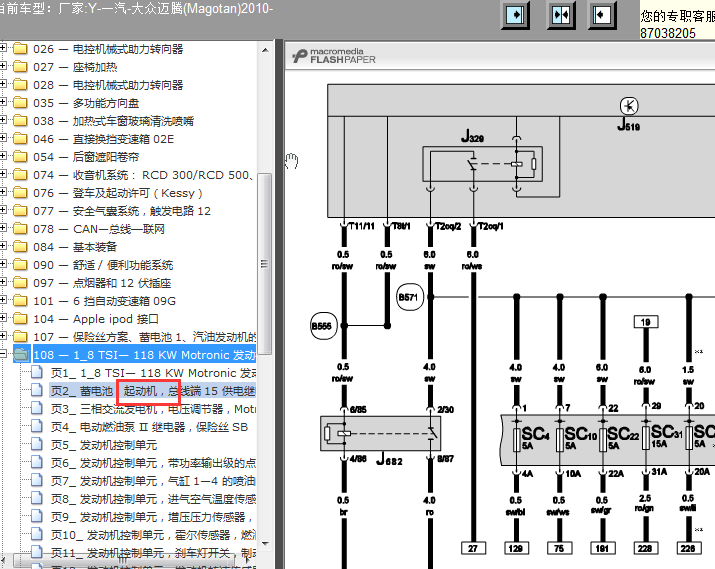The width and height of the screenshot is (715, 569).
Task: Expand the 038 加热式车窗玻璃清洗喷嘴 node
Action: point(3,120)
